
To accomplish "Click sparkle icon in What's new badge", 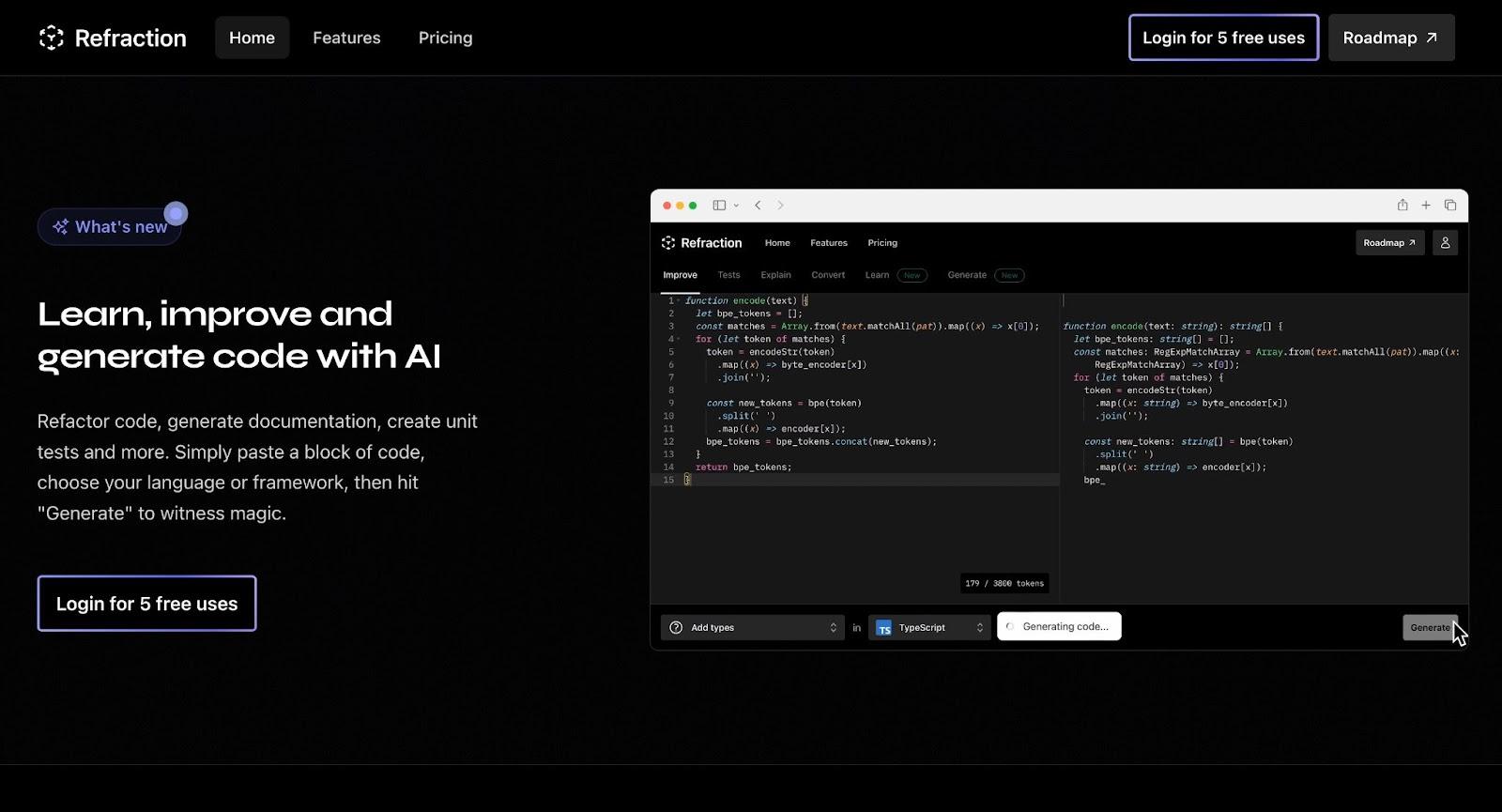I will tap(60, 226).
